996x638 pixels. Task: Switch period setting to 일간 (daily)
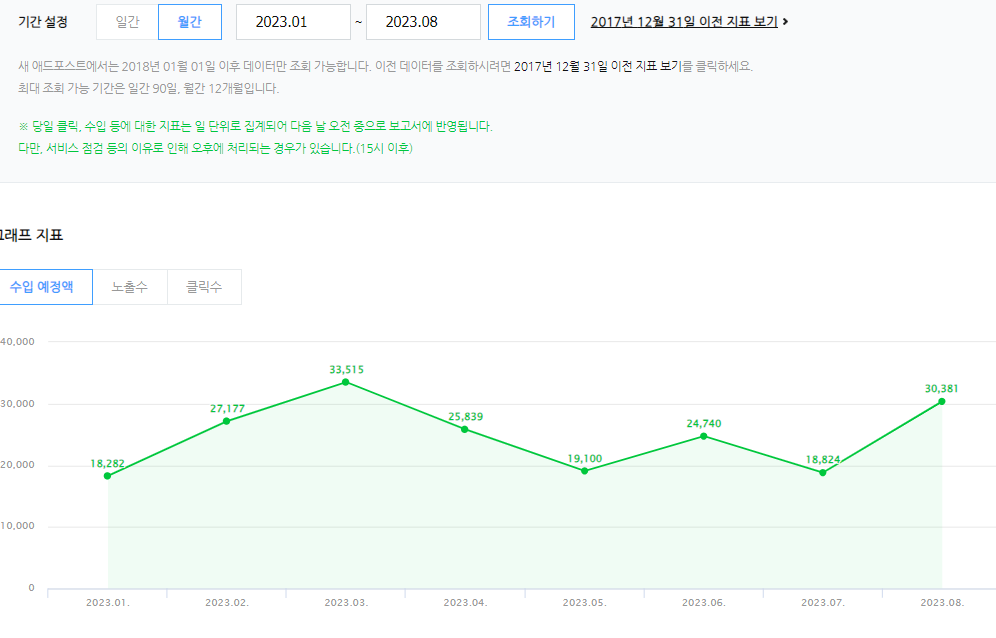click(x=127, y=22)
